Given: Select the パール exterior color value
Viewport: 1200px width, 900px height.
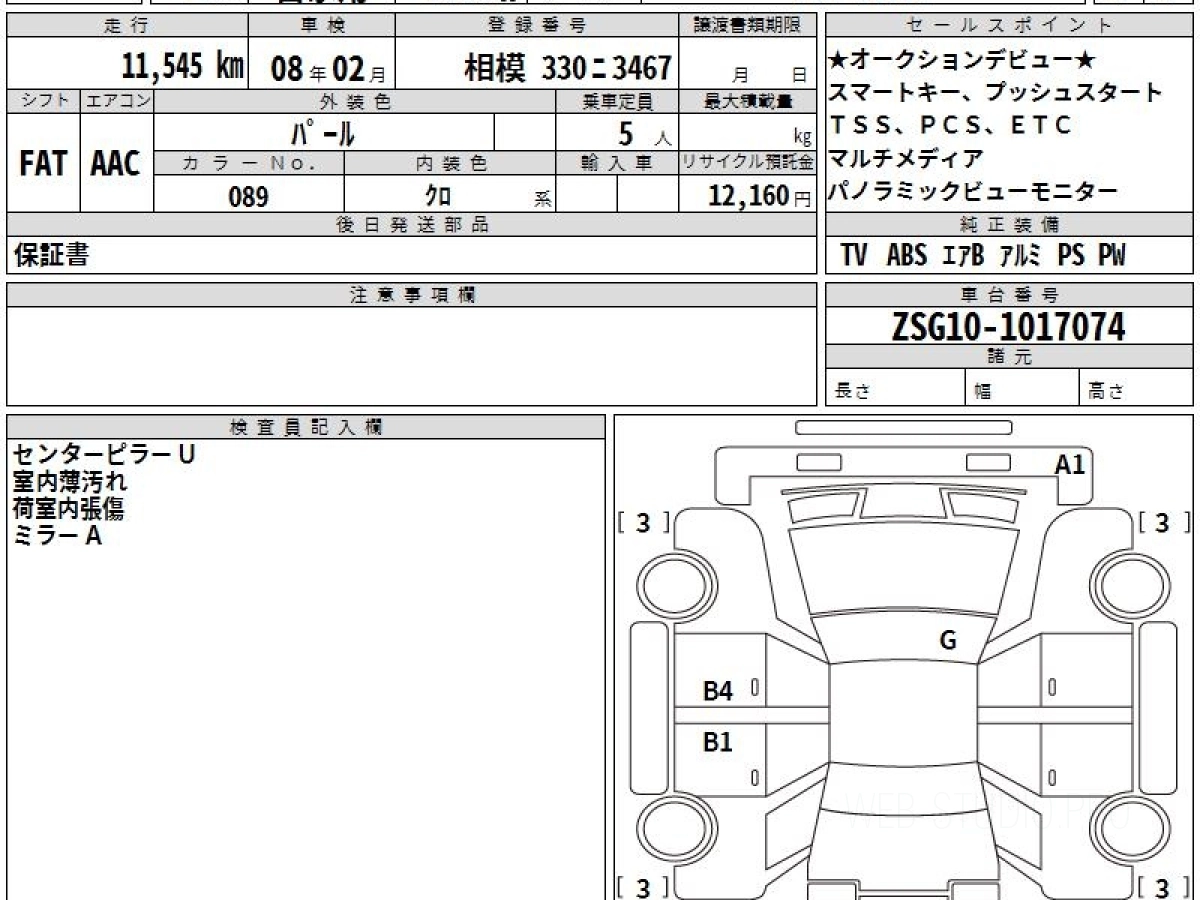Looking at the screenshot, I should tap(321, 133).
